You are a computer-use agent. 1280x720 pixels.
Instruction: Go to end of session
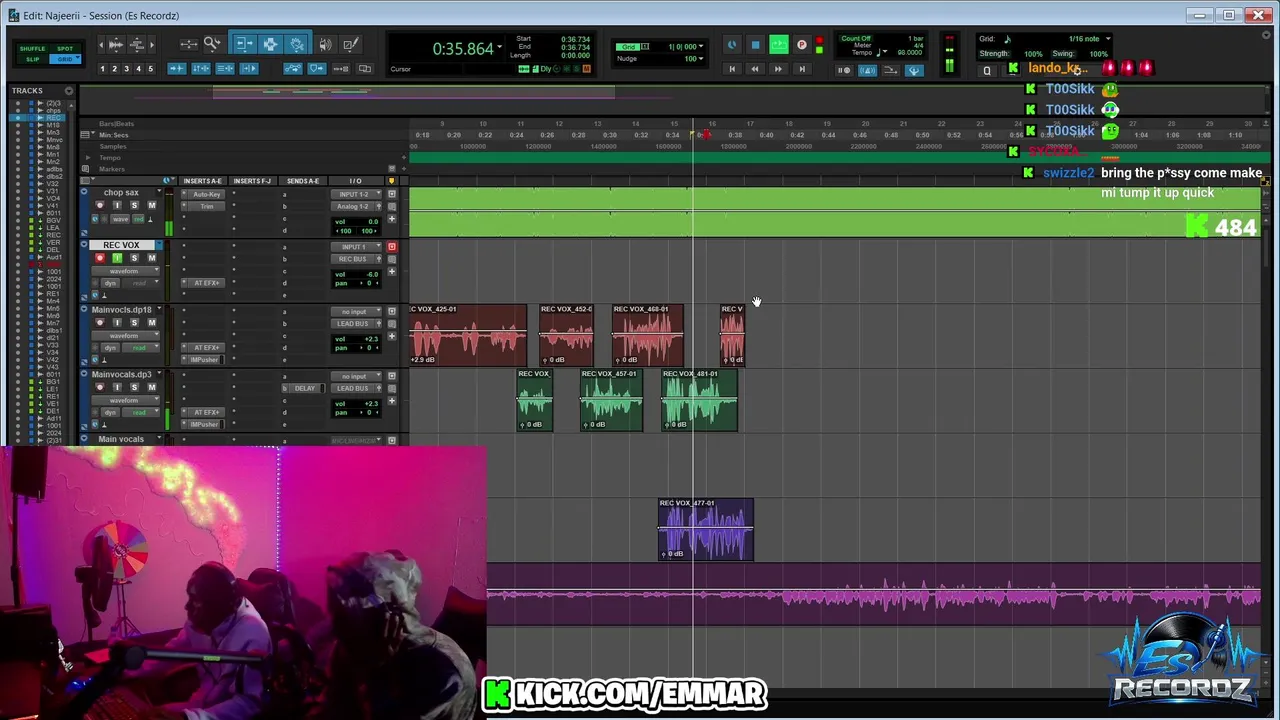click(802, 69)
